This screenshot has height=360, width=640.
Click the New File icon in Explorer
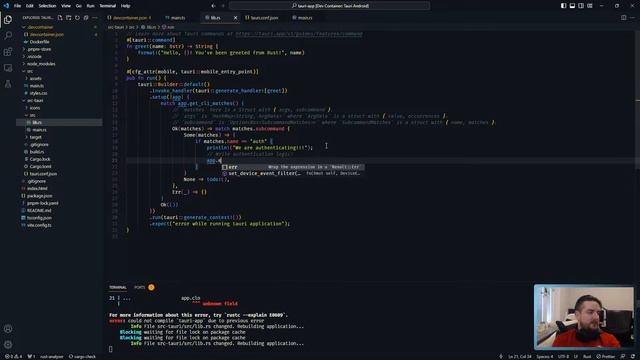point(60,18)
